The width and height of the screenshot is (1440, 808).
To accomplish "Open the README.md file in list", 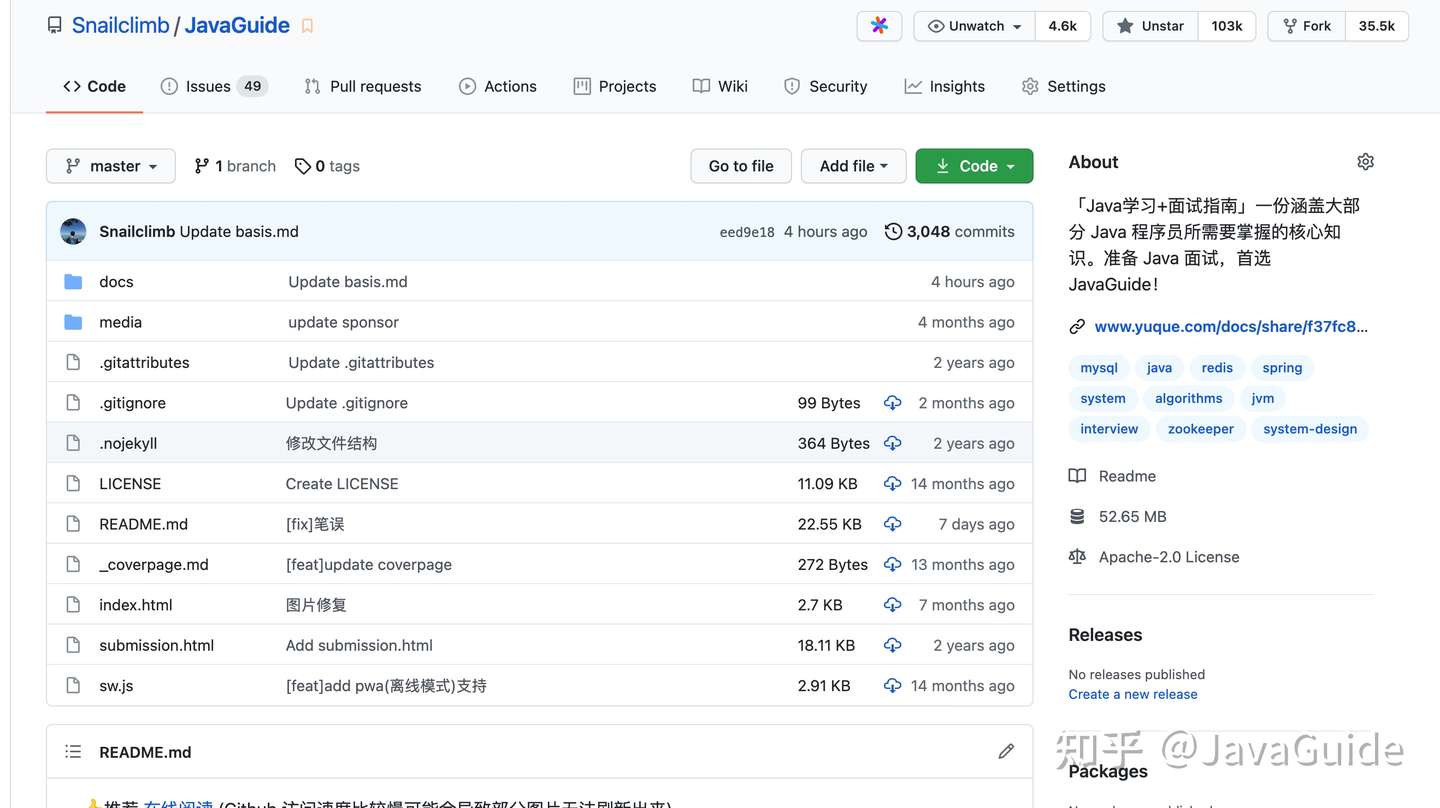I will [x=143, y=524].
